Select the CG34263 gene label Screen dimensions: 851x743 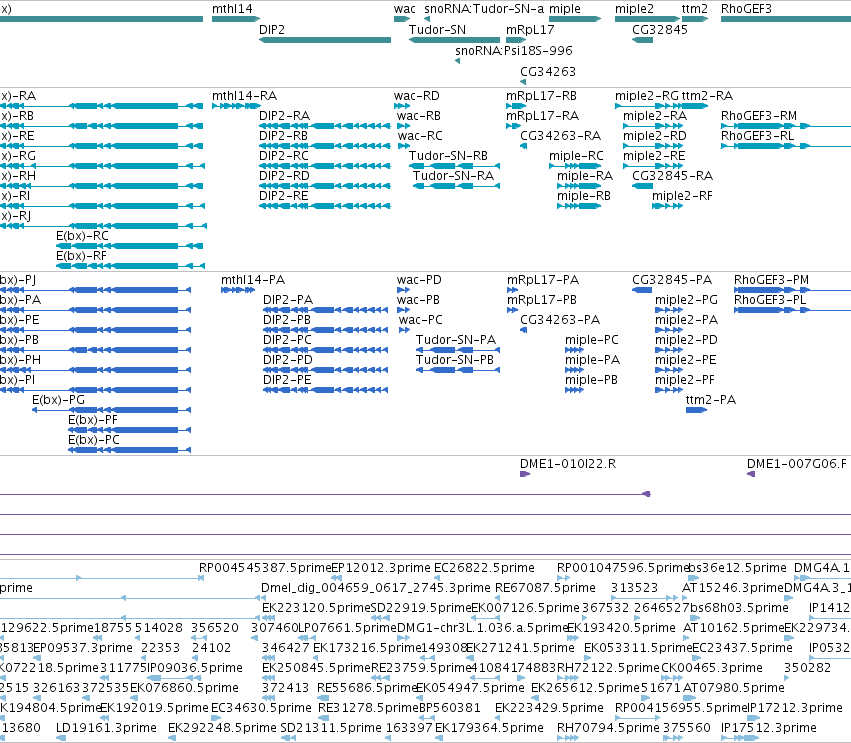click(548, 72)
